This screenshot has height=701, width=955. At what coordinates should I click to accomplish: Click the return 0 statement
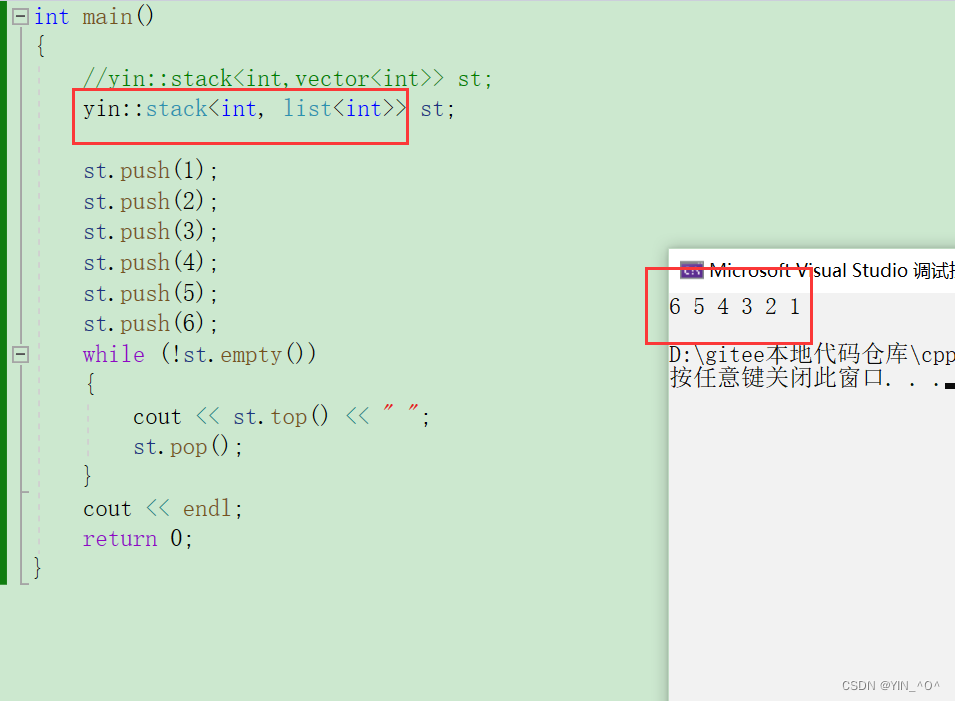138,539
